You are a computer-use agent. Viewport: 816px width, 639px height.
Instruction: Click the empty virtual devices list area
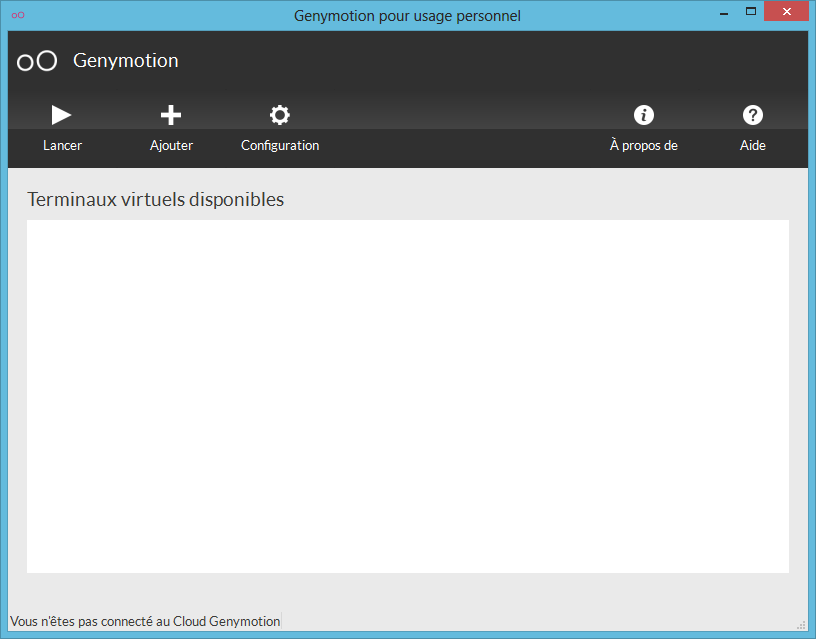click(407, 396)
